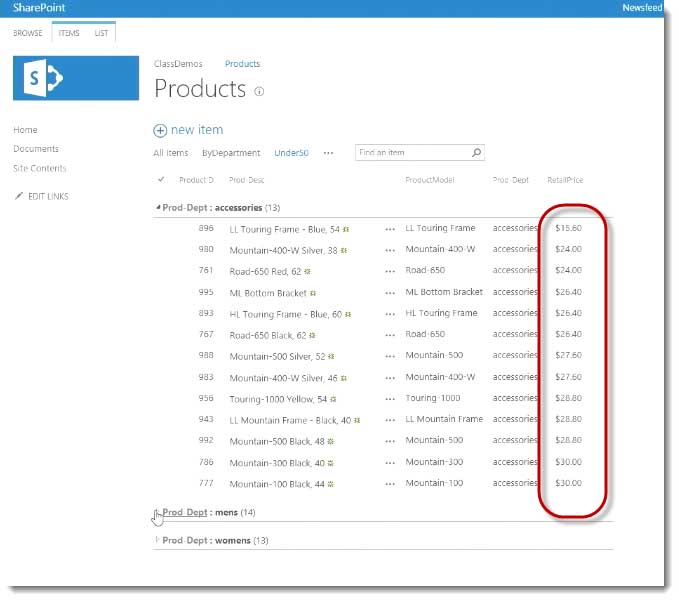Open ellipsis menu for Road-650 Black, 62
Screen dimensions: 679x601
(390, 335)
